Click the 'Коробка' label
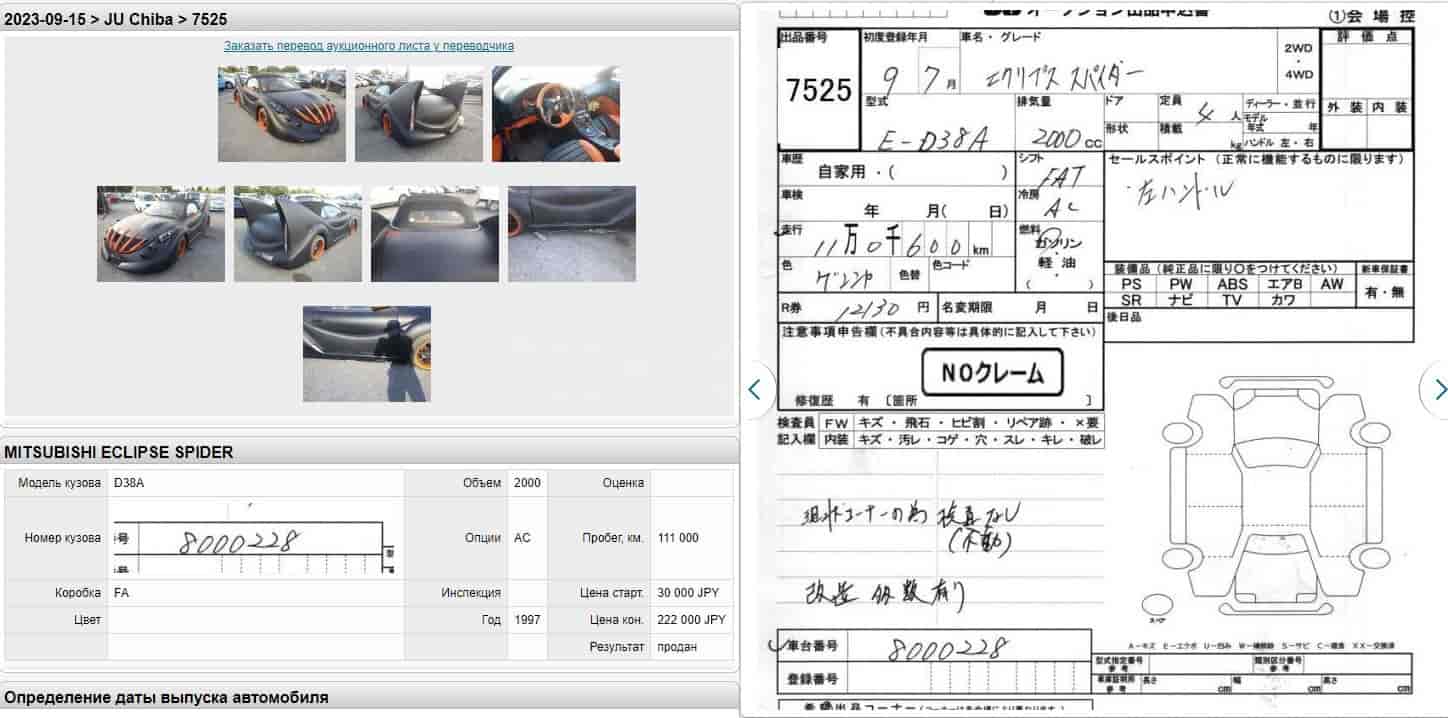This screenshot has width=1448, height=718. pos(78,593)
